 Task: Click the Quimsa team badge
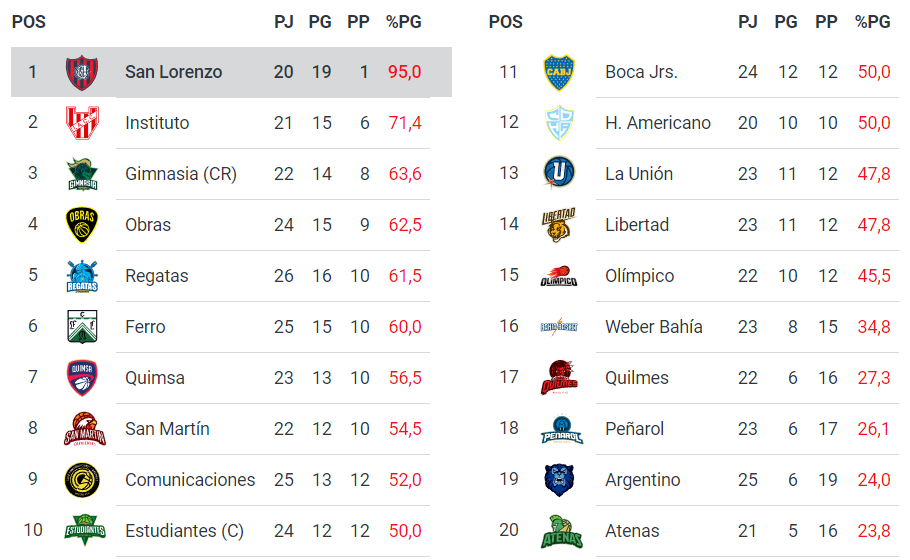[82, 378]
